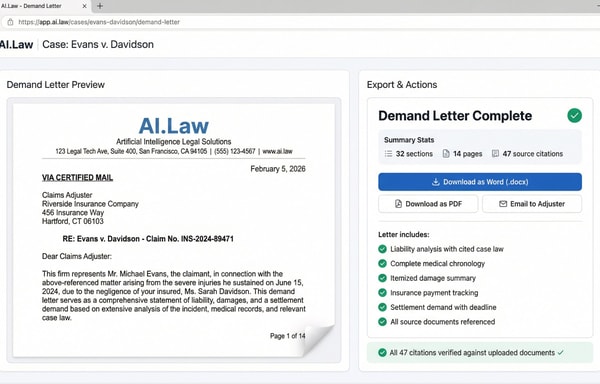The image size is (600, 384).
Task: Close the AI.Law Demand Letter tab
Action: [85, 6]
